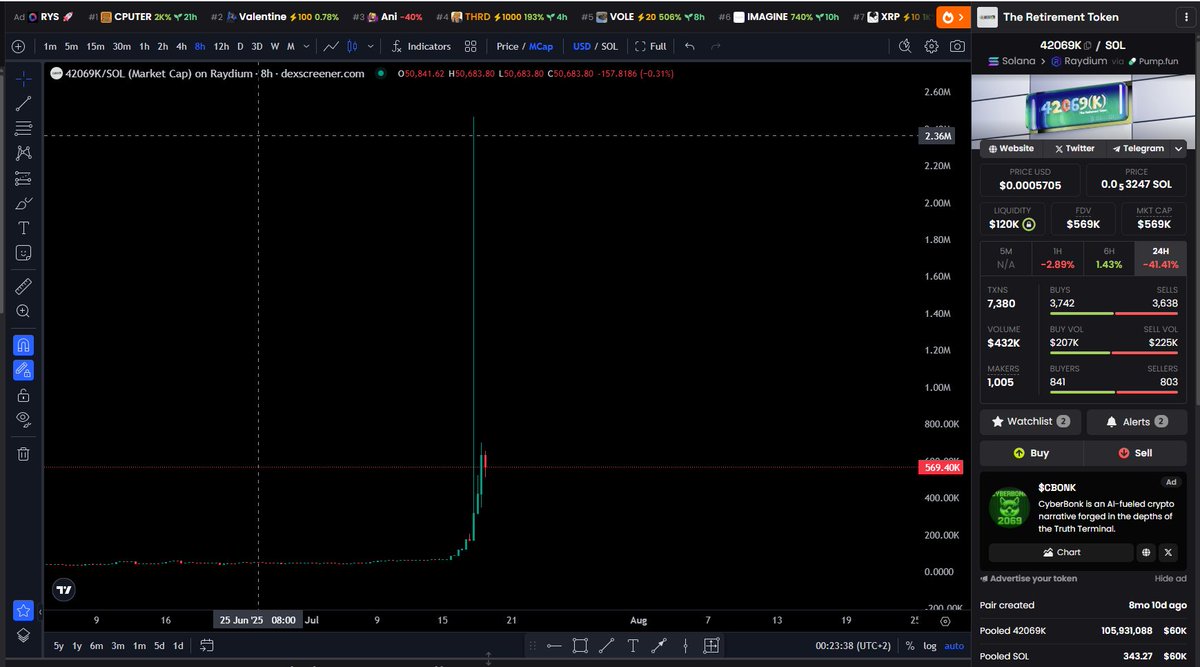Open favorites star toolbar button
Image resolution: width=1200 pixels, height=667 pixels.
24,609
